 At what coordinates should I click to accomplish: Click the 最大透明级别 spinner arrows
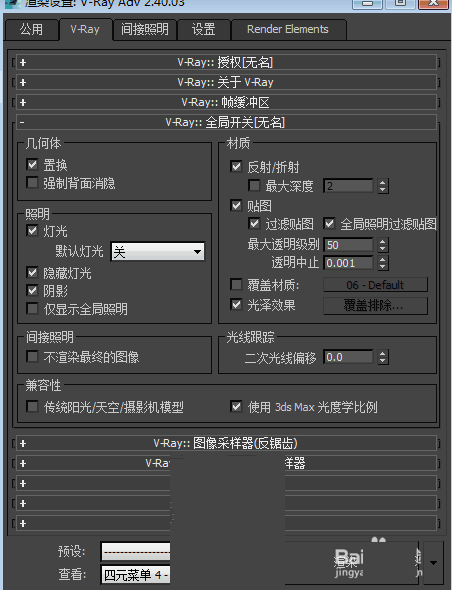382,245
